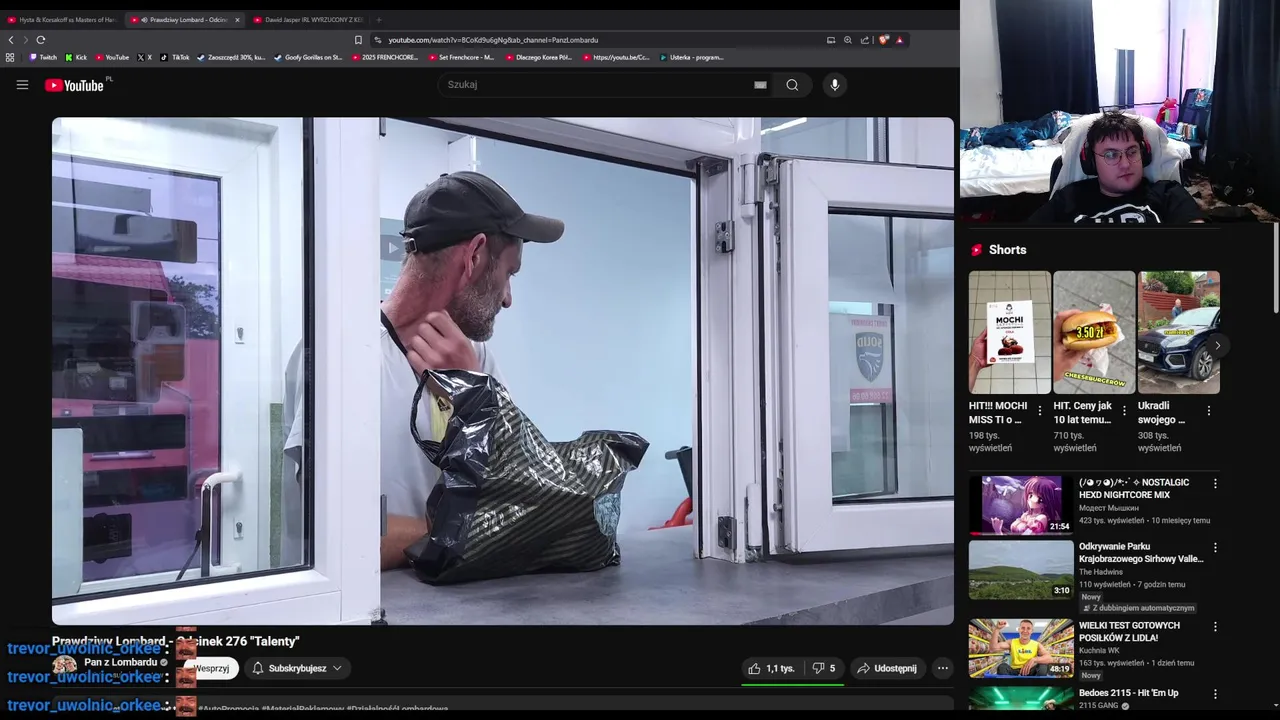The width and height of the screenshot is (1280, 720).
Task: Click the Brave Rewards triangle icon
Action: tap(899, 40)
